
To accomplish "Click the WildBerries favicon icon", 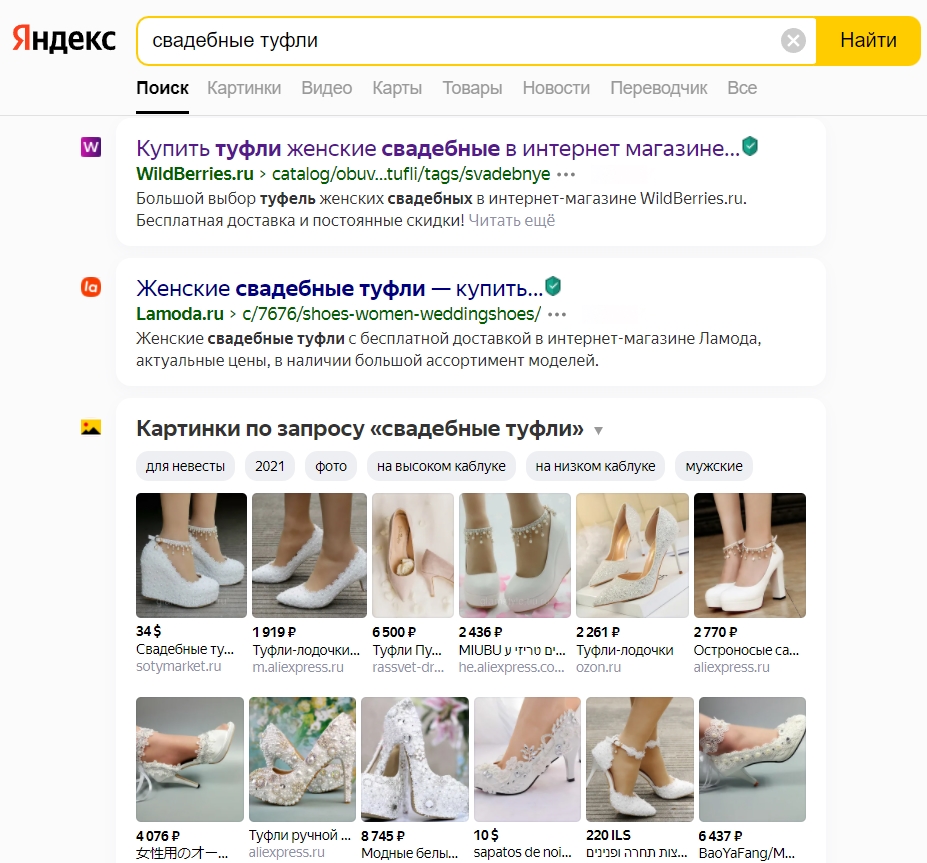I will coord(92,146).
